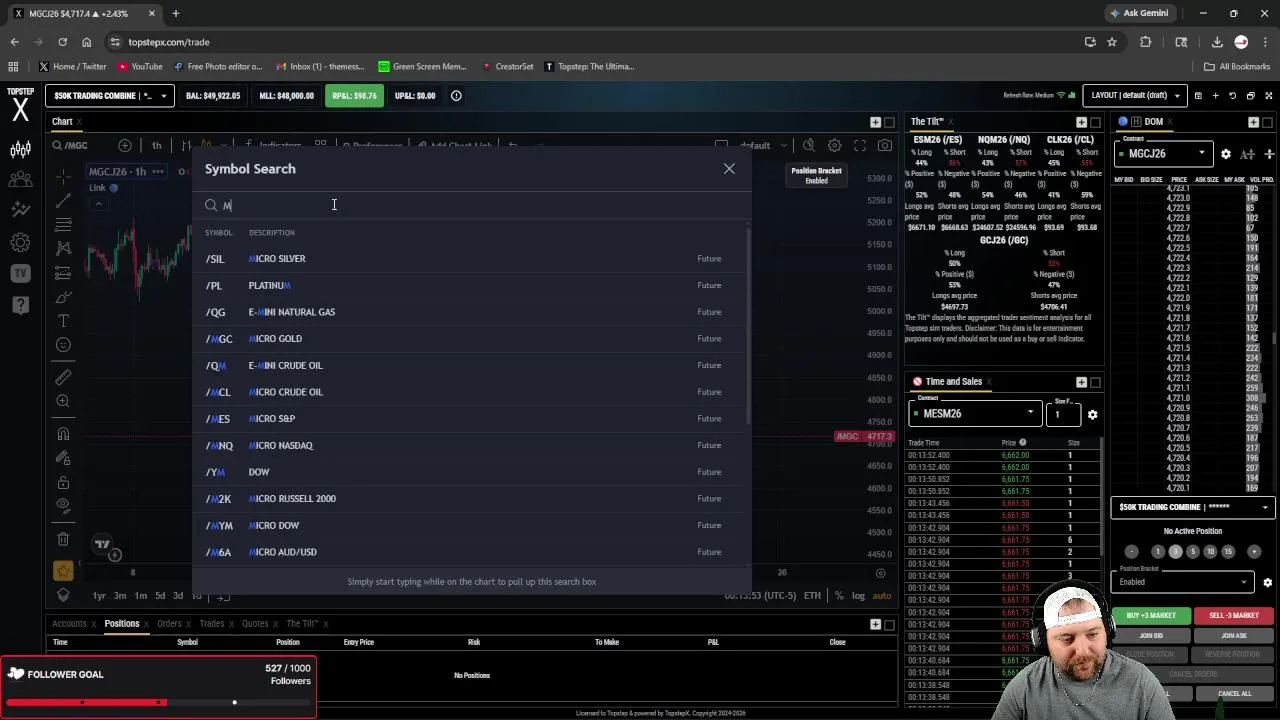1280x720 pixels.
Task: Select /YM Dow future
Action: pyautogui.click(x=472, y=472)
